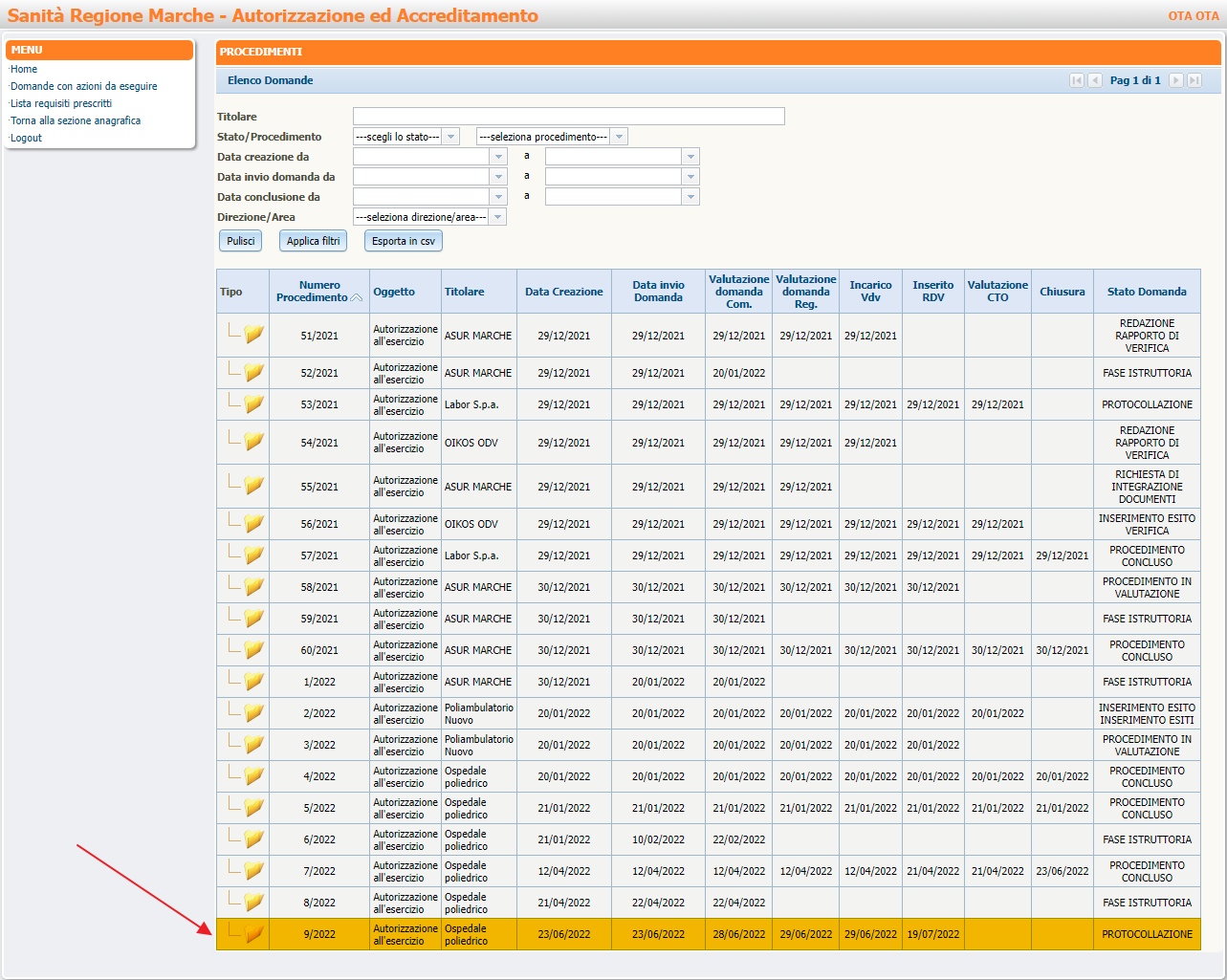Open folder icon for procedure 5/2022
Viewport: 1227px width, 980px height.
[x=253, y=808]
